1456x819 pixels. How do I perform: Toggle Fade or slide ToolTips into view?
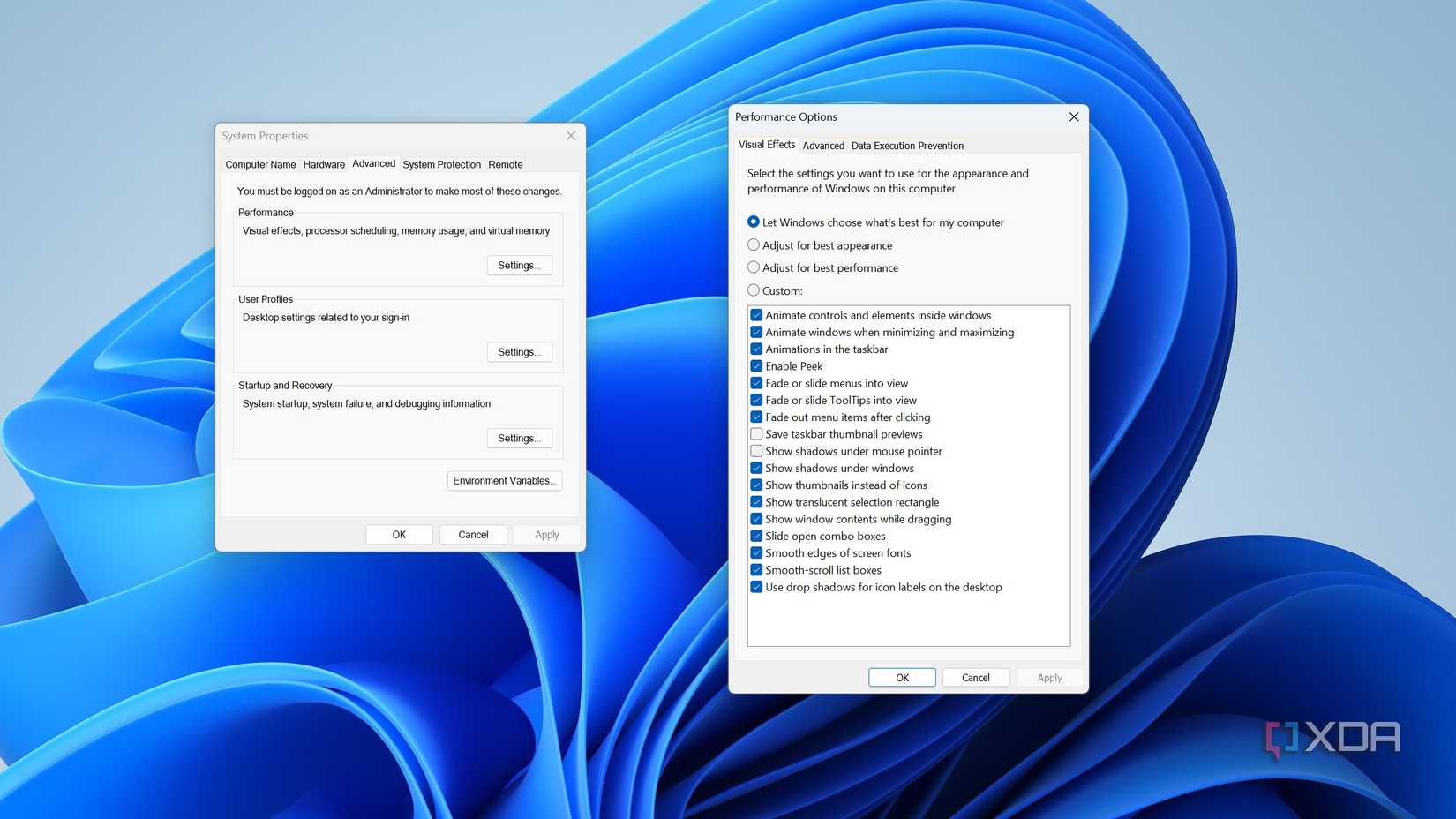coord(756,400)
